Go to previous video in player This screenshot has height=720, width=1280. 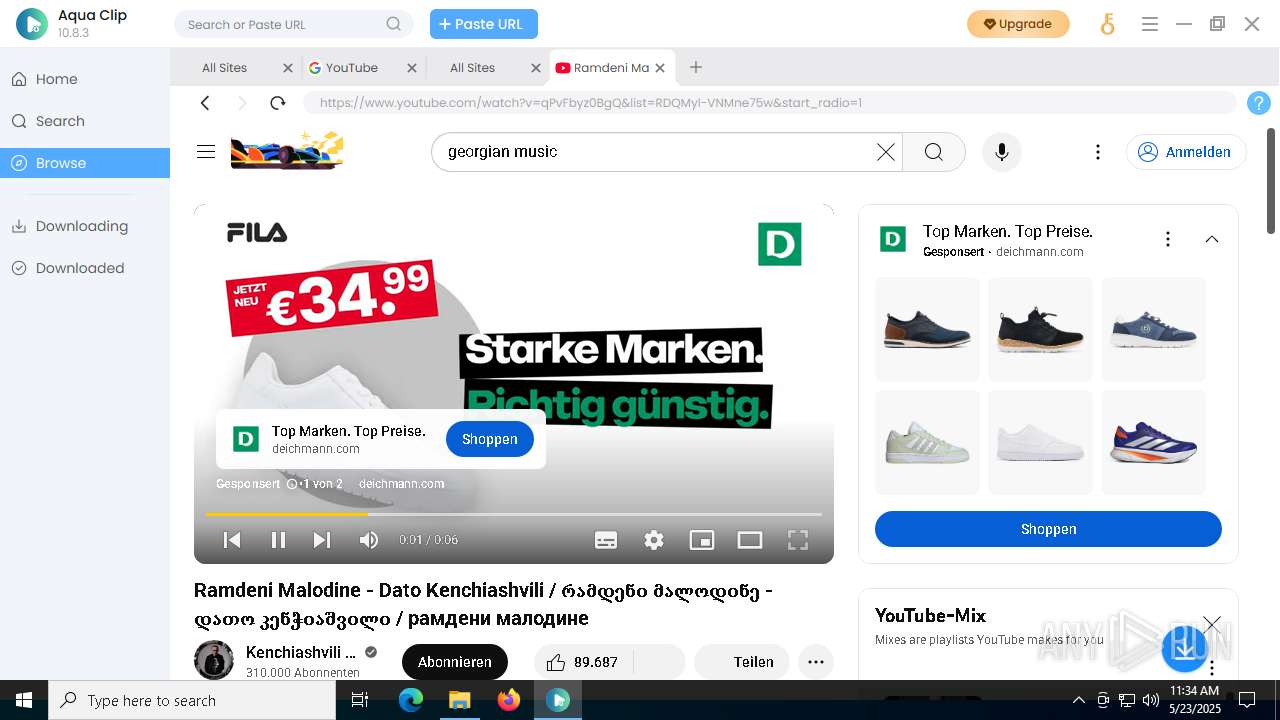[232, 540]
